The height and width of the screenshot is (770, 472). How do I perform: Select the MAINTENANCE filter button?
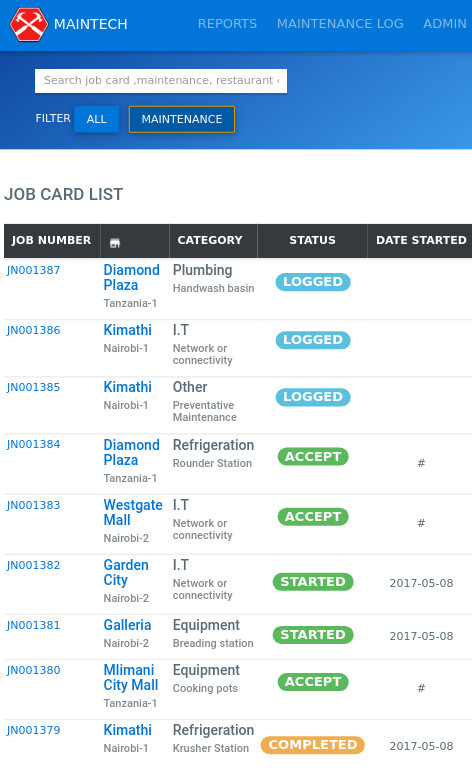(182, 119)
